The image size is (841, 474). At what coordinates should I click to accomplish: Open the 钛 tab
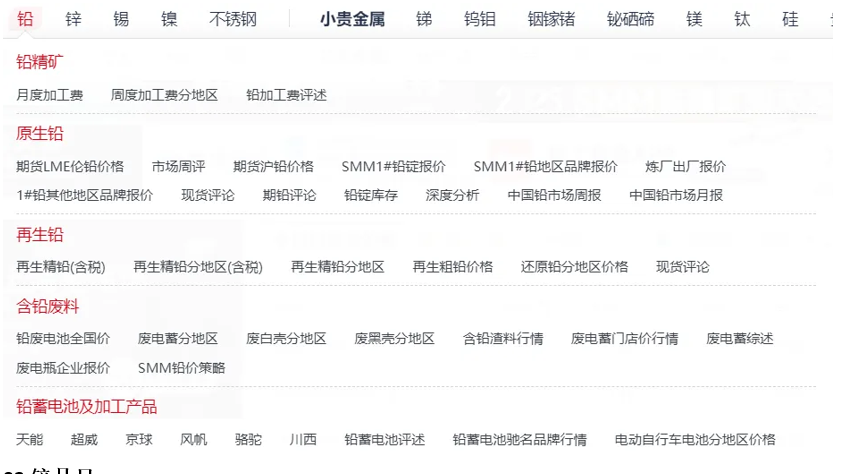(x=742, y=19)
